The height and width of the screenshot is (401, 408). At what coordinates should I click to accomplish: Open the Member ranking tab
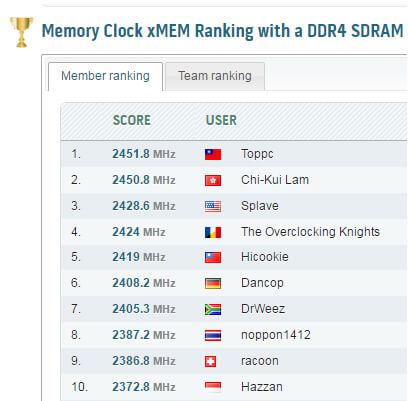tap(105, 76)
